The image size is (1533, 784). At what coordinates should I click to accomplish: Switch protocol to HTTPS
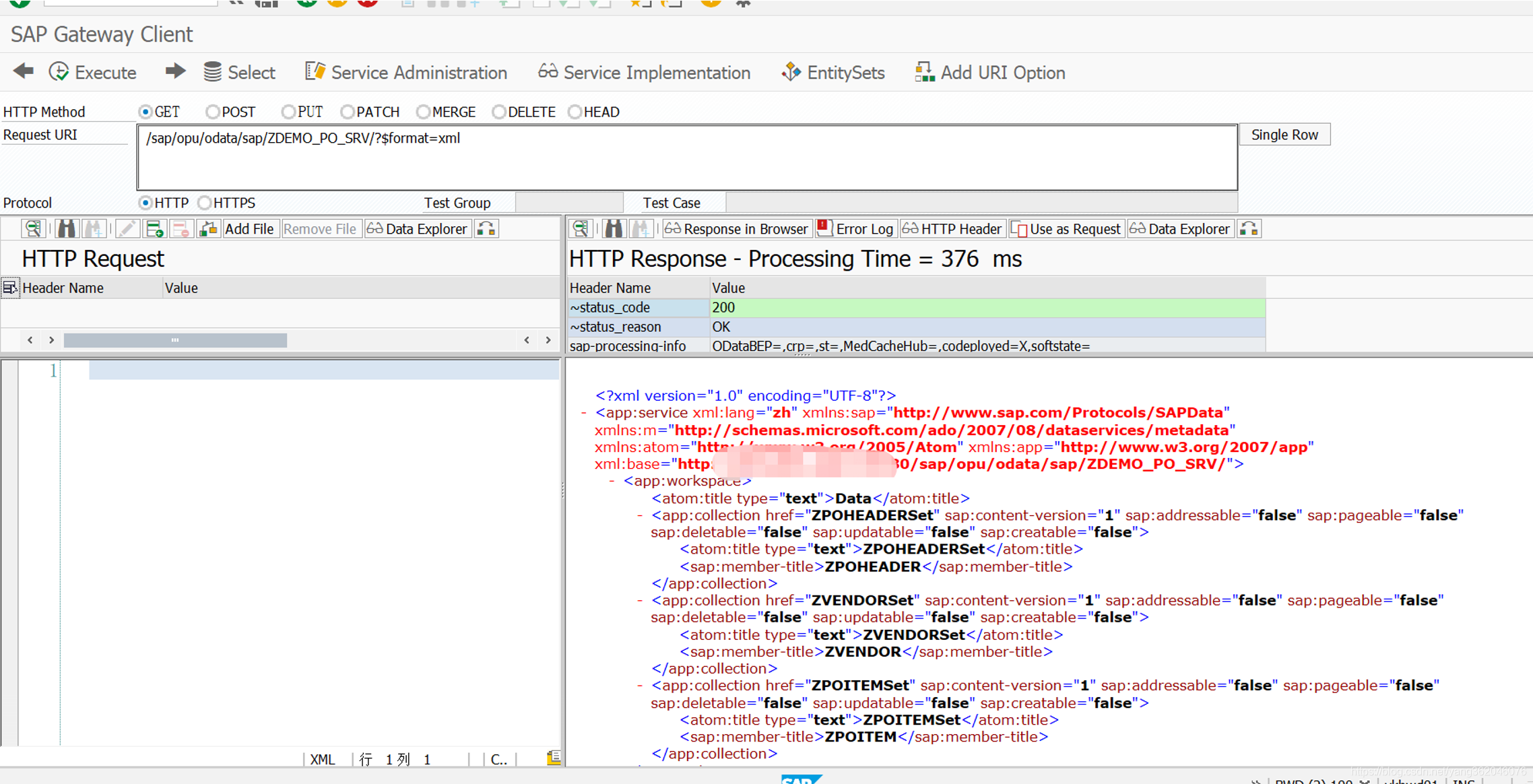(205, 203)
